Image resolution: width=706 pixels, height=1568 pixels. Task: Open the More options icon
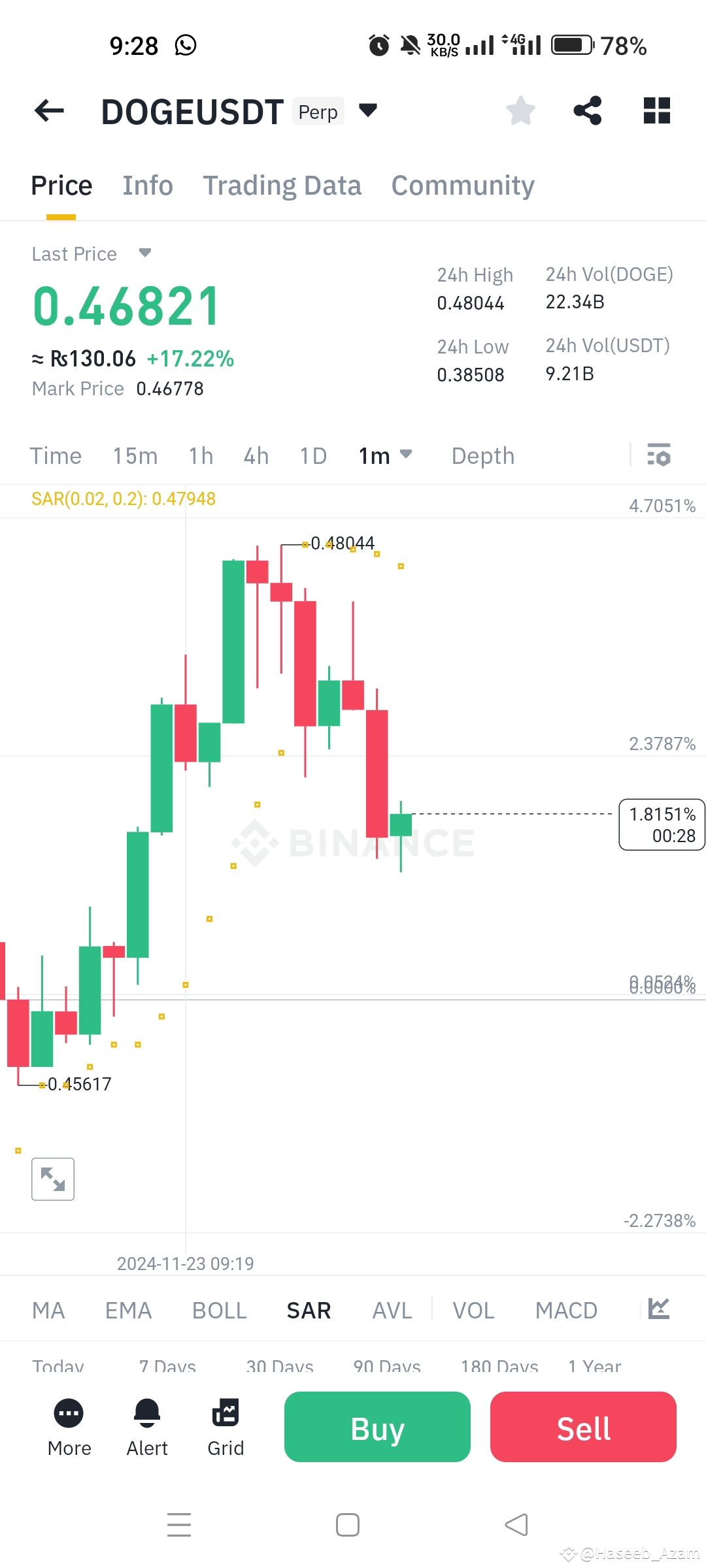(x=69, y=1414)
